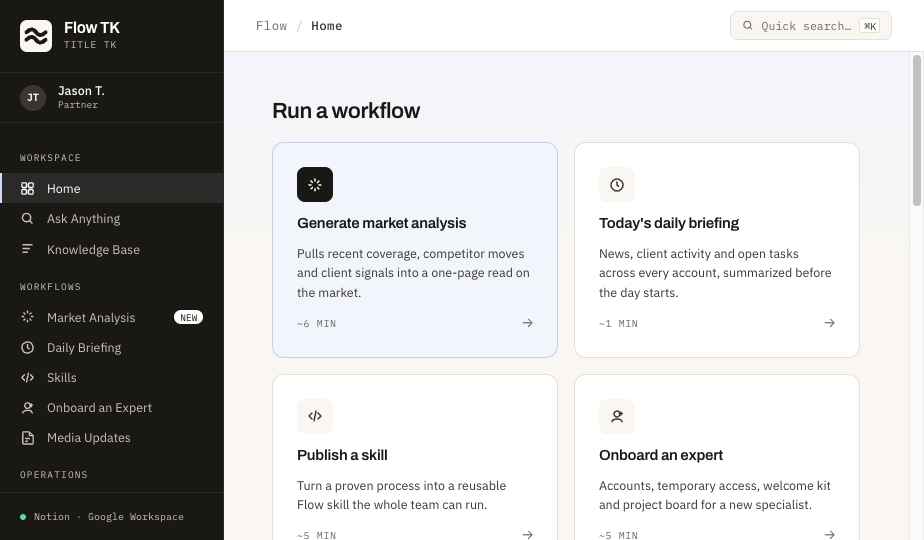
Task: Click the arrow on Onboard an expert card
Action: [829, 535]
